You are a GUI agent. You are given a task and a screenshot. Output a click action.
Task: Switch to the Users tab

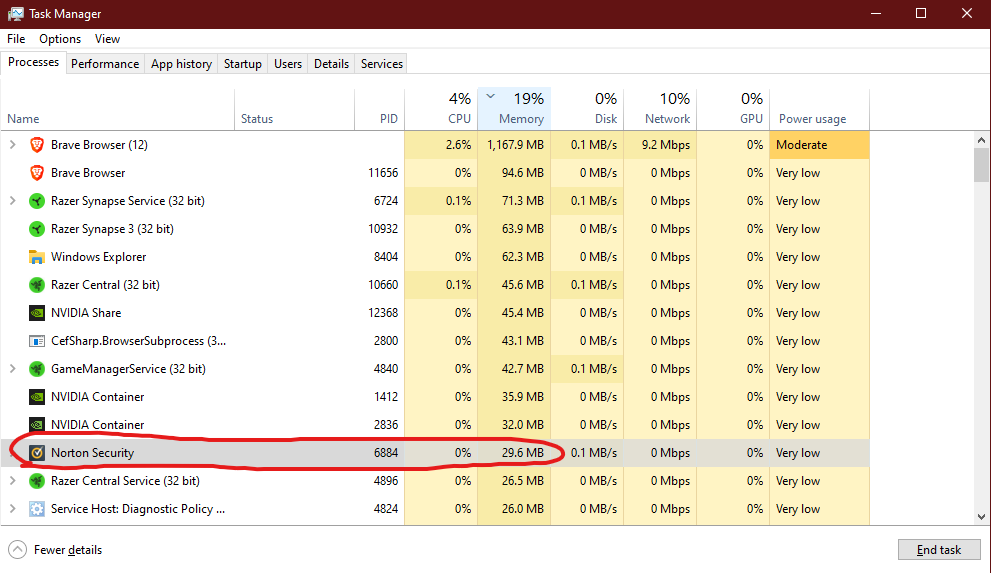[x=288, y=64]
